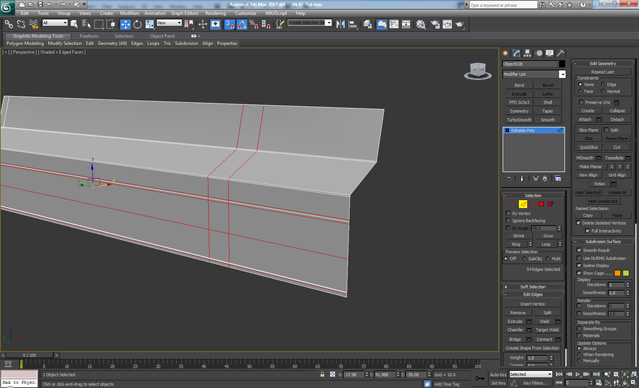Toggle the Angle Snap icon

click(242, 24)
